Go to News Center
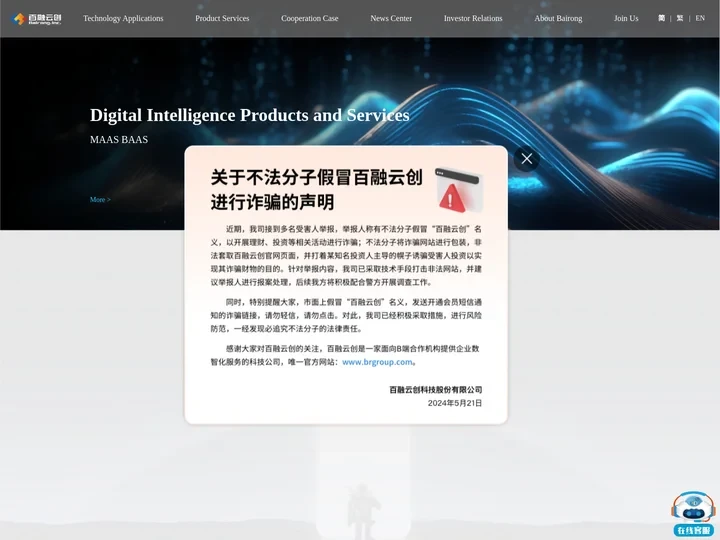The image size is (720, 540). click(x=391, y=18)
